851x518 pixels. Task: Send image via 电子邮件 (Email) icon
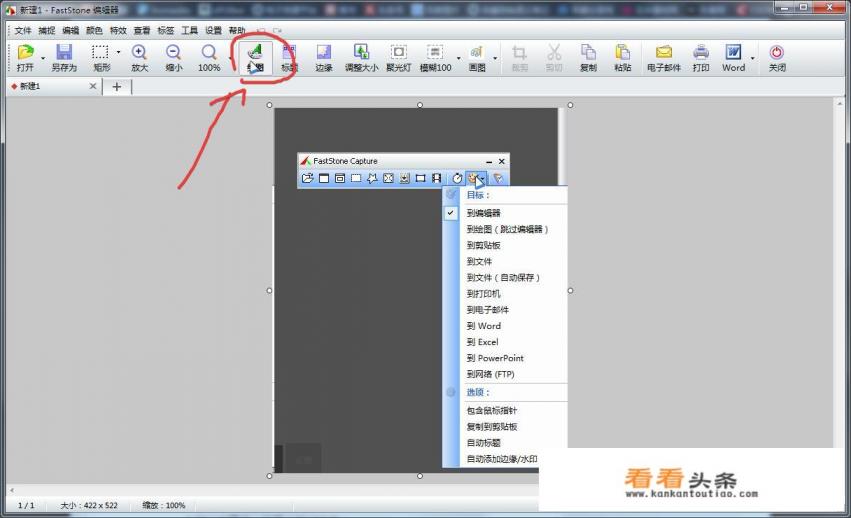[663, 56]
